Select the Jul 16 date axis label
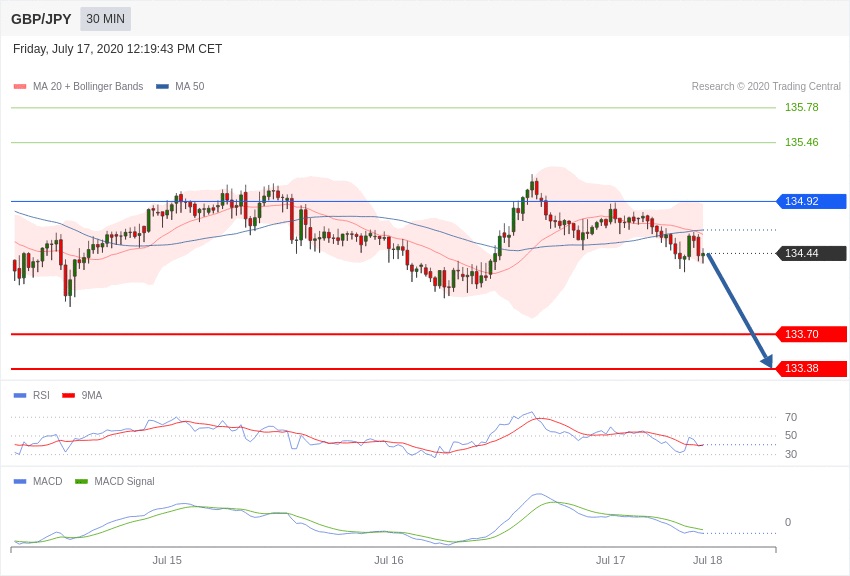Image resolution: width=850 pixels, height=576 pixels. [389, 560]
